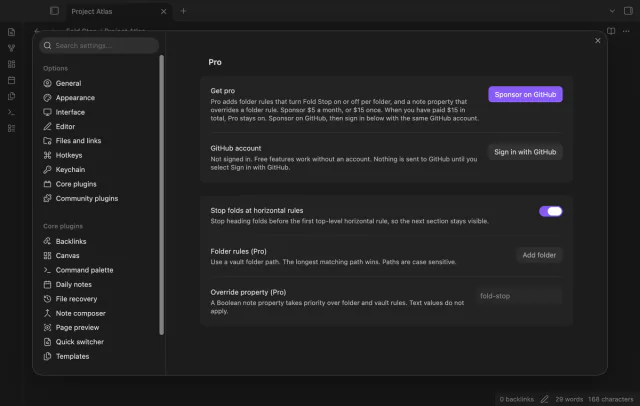The image size is (640, 406).
Task: Switch to reading view icon
Action: coord(611,31)
